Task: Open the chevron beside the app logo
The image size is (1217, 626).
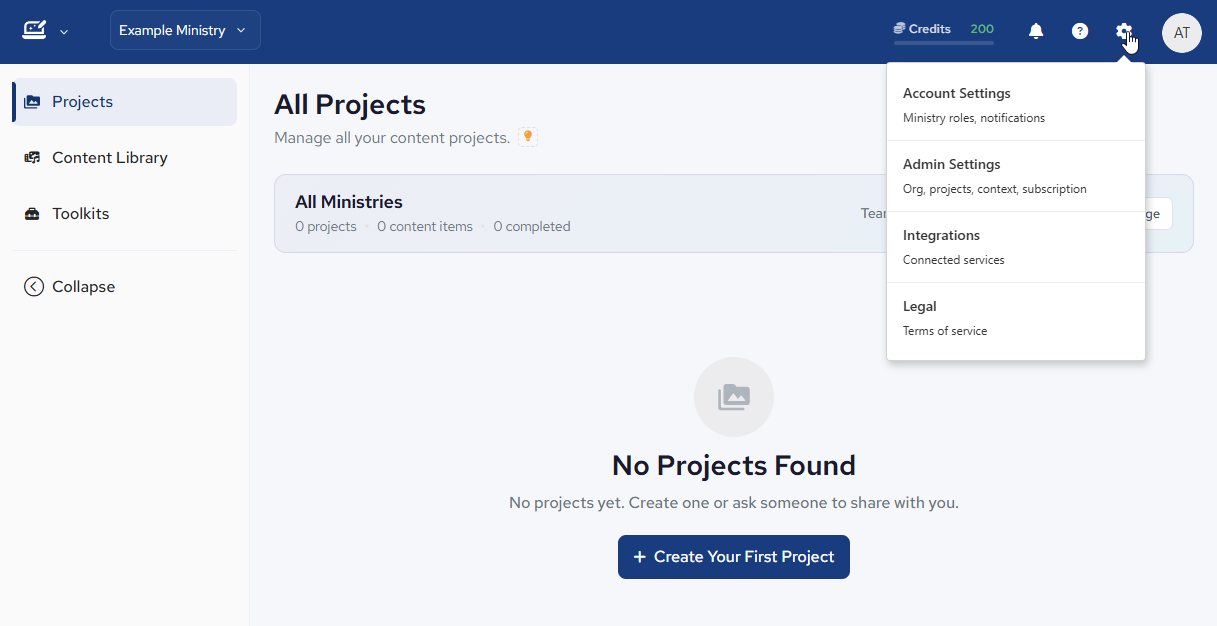Action: coord(64,32)
